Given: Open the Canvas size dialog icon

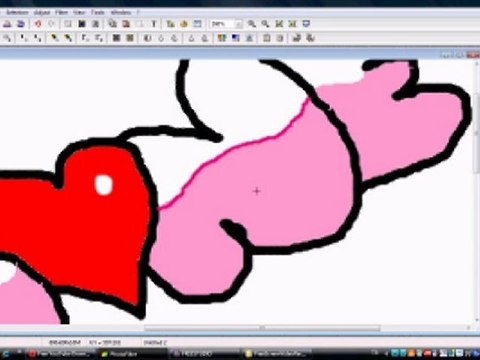Looking at the screenshot, I should coord(126,24).
